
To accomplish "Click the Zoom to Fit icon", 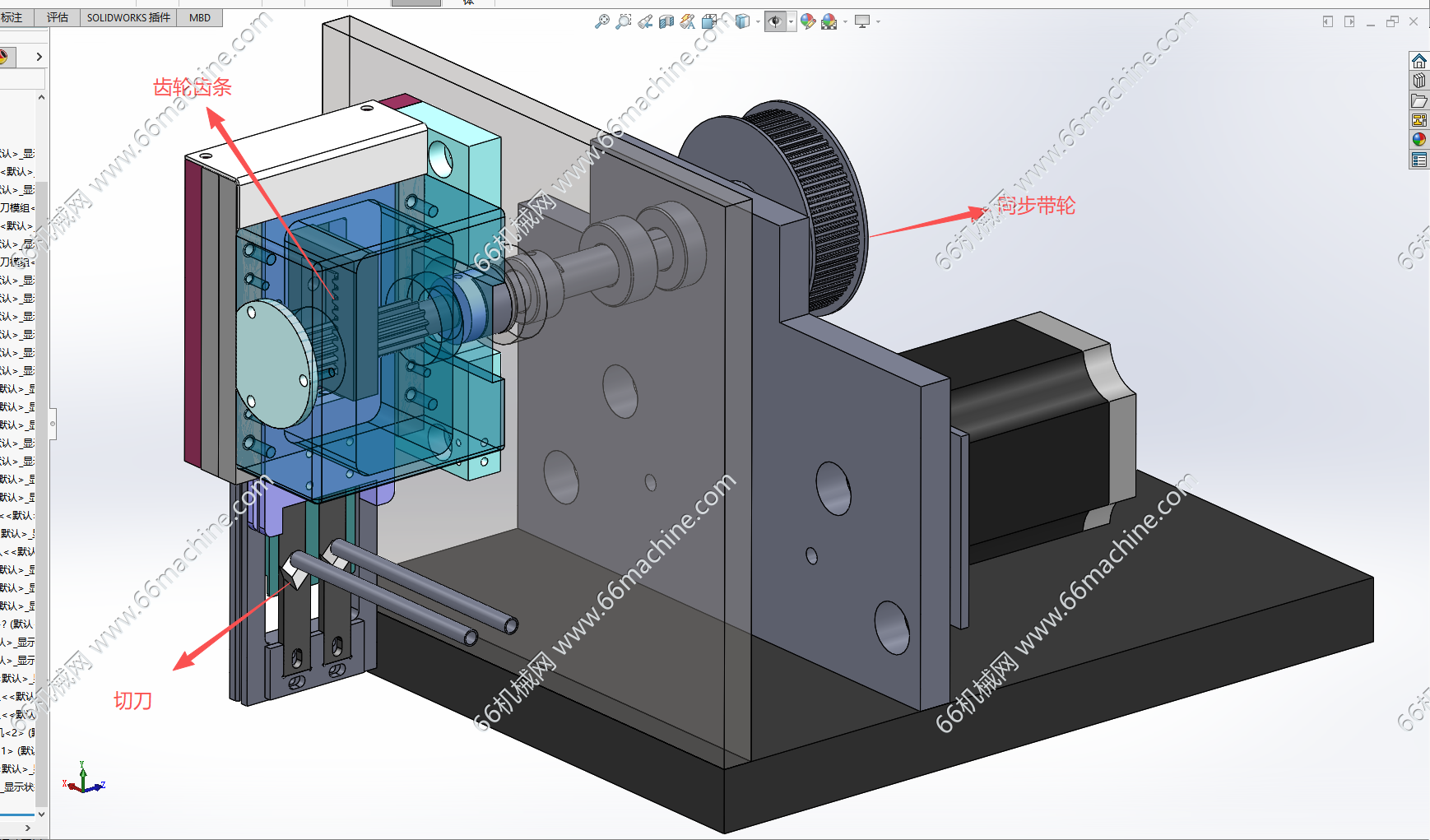I will 602,21.
